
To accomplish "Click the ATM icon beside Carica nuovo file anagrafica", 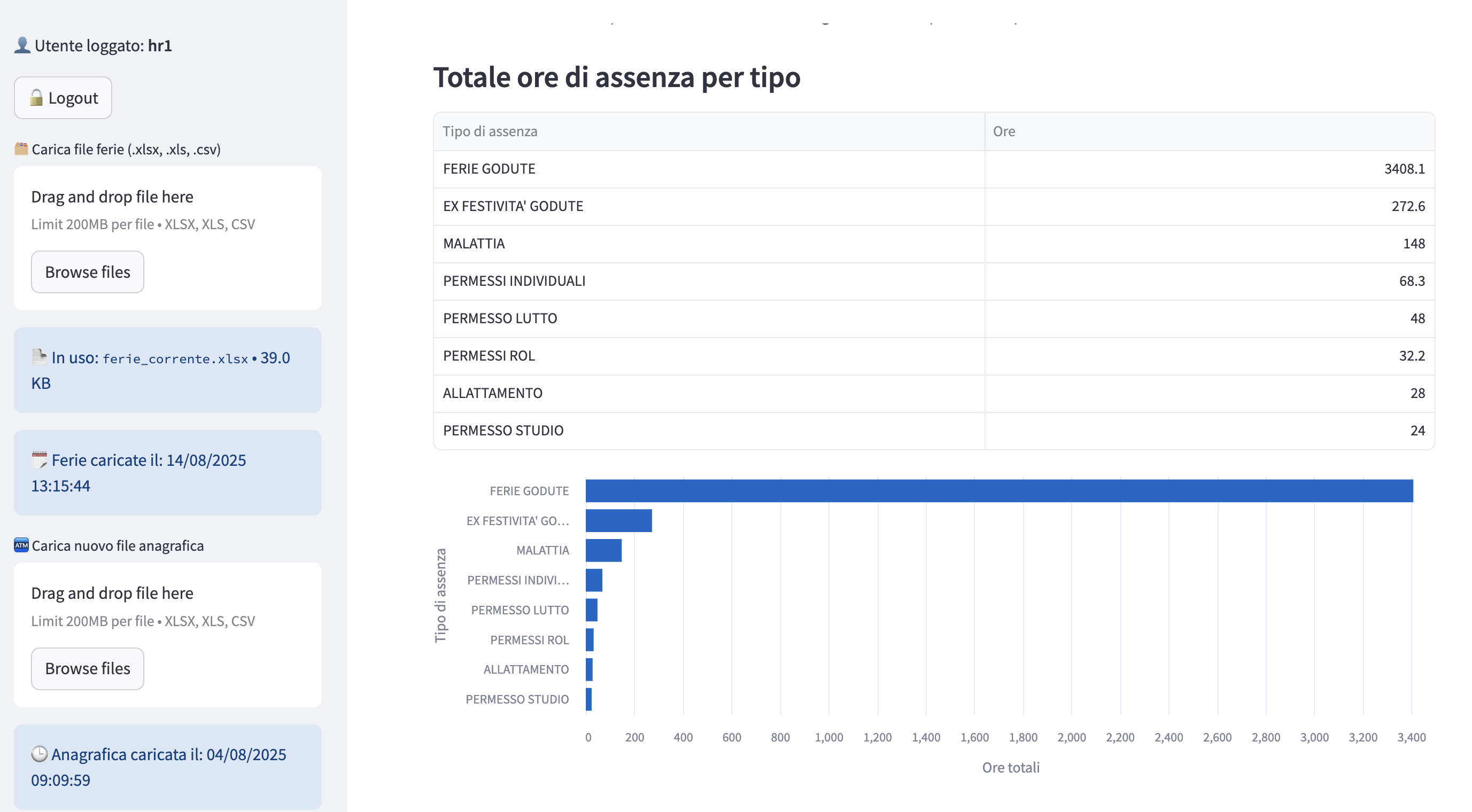I will (21, 545).
